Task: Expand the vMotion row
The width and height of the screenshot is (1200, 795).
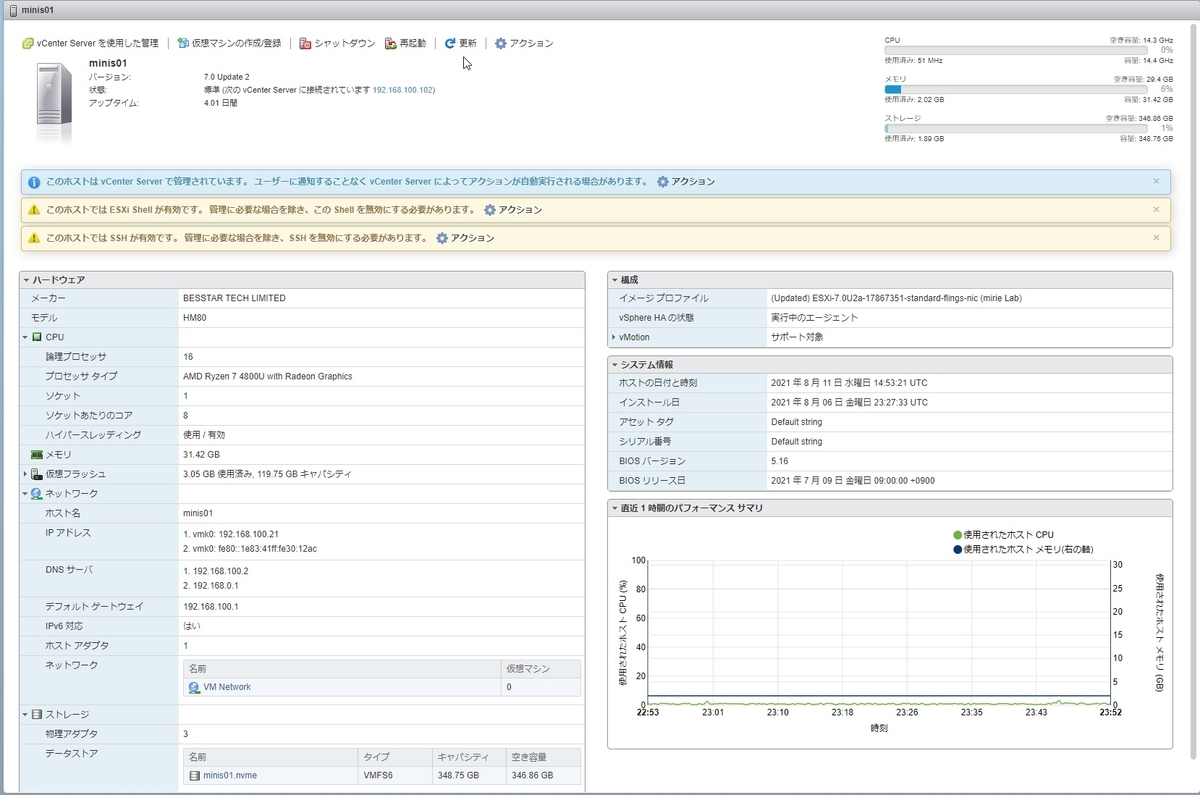Action: 614,338
